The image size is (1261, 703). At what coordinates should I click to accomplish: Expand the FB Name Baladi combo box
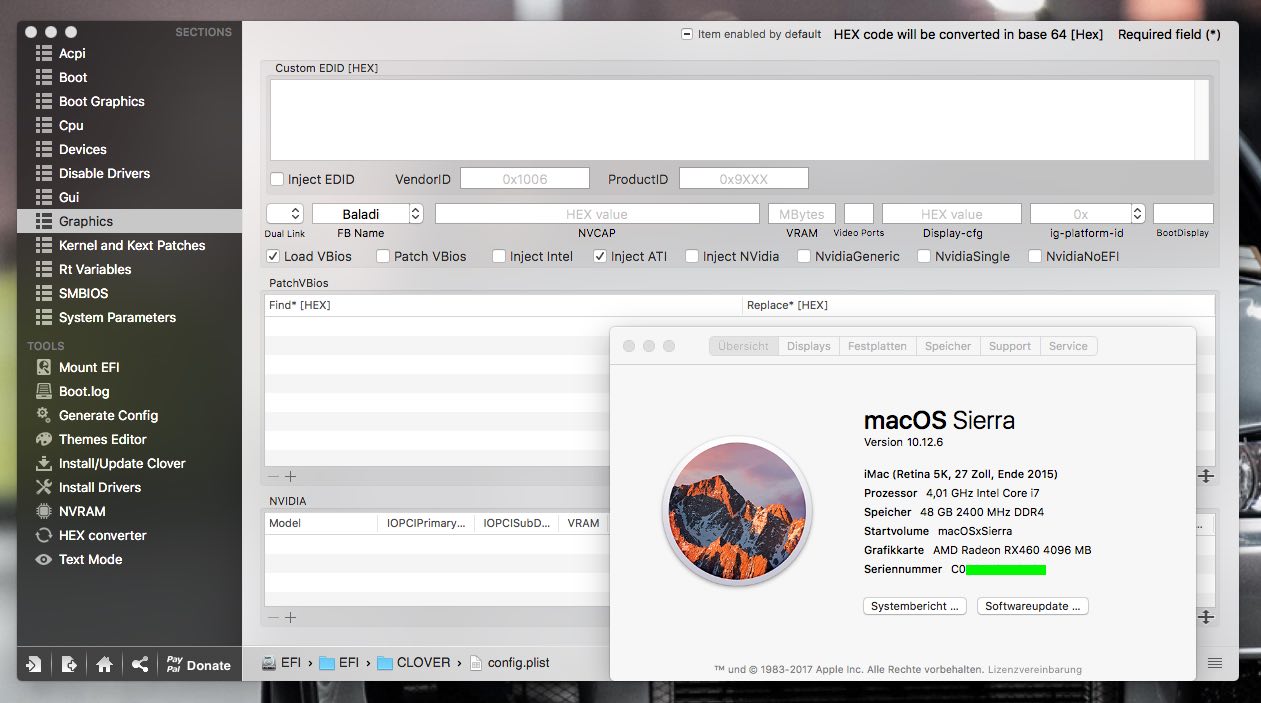416,214
